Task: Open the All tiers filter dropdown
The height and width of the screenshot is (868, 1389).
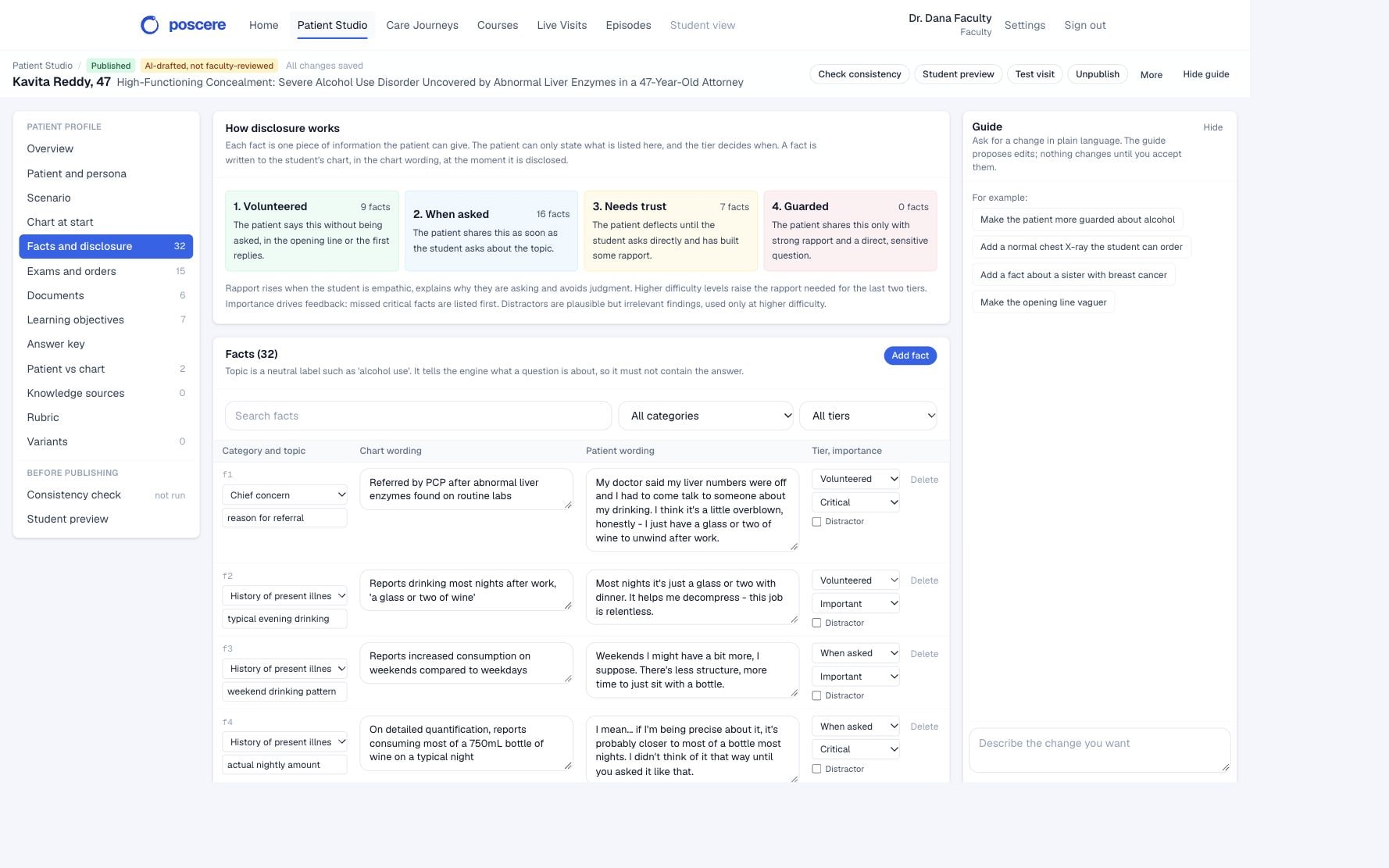Action: pyautogui.click(x=868, y=416)
